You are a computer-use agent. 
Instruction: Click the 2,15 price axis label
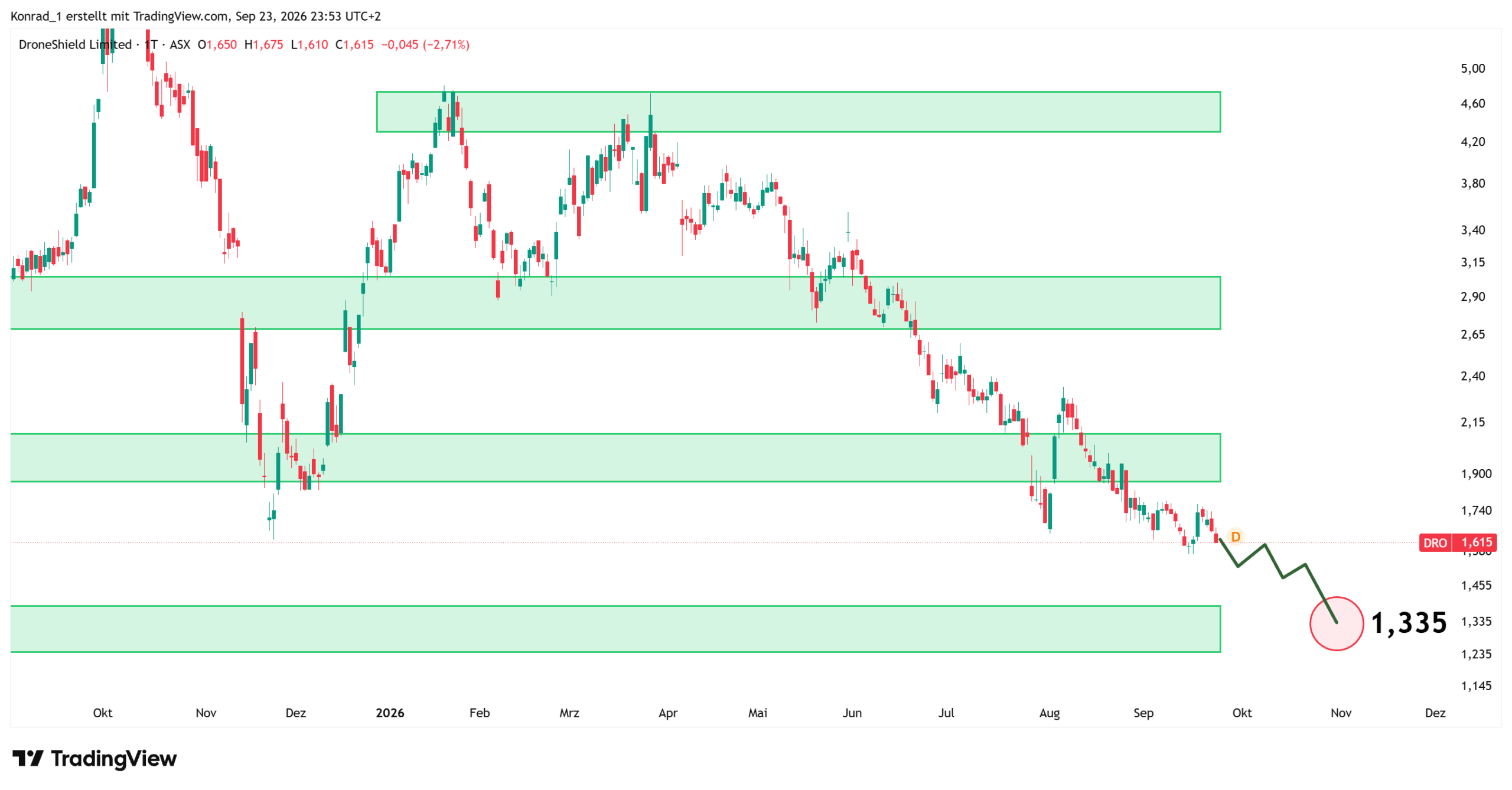tap(1472, 422)
